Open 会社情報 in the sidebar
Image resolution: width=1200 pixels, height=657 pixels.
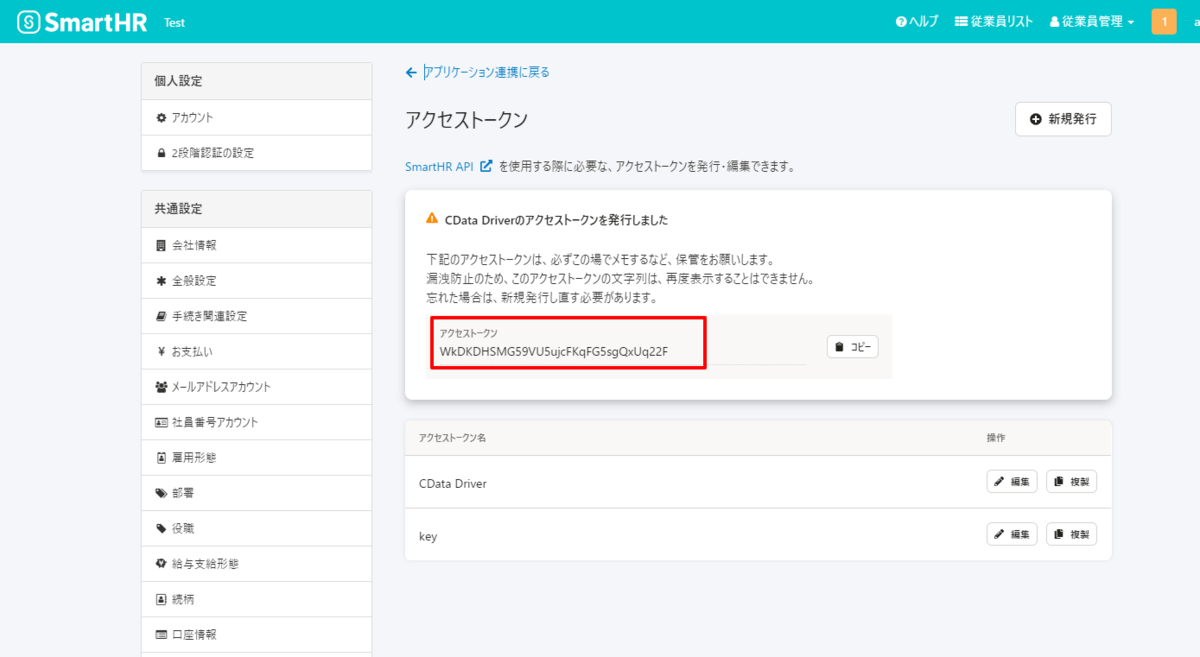(x=257, y=245)
